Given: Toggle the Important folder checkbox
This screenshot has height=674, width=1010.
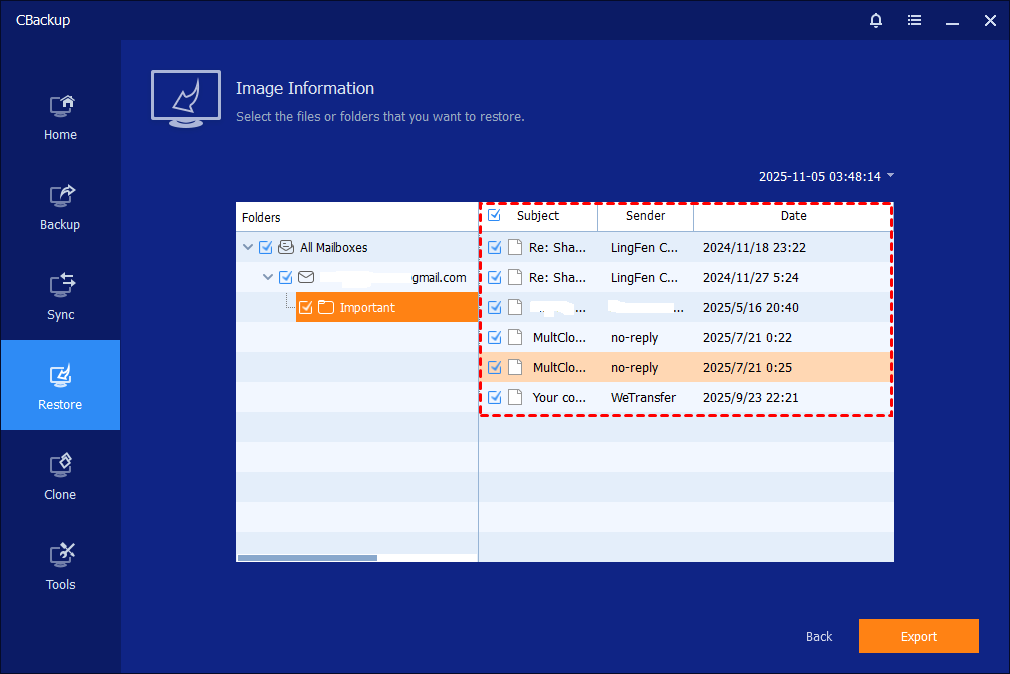Looking at the screenshot, I should [306, 307].
